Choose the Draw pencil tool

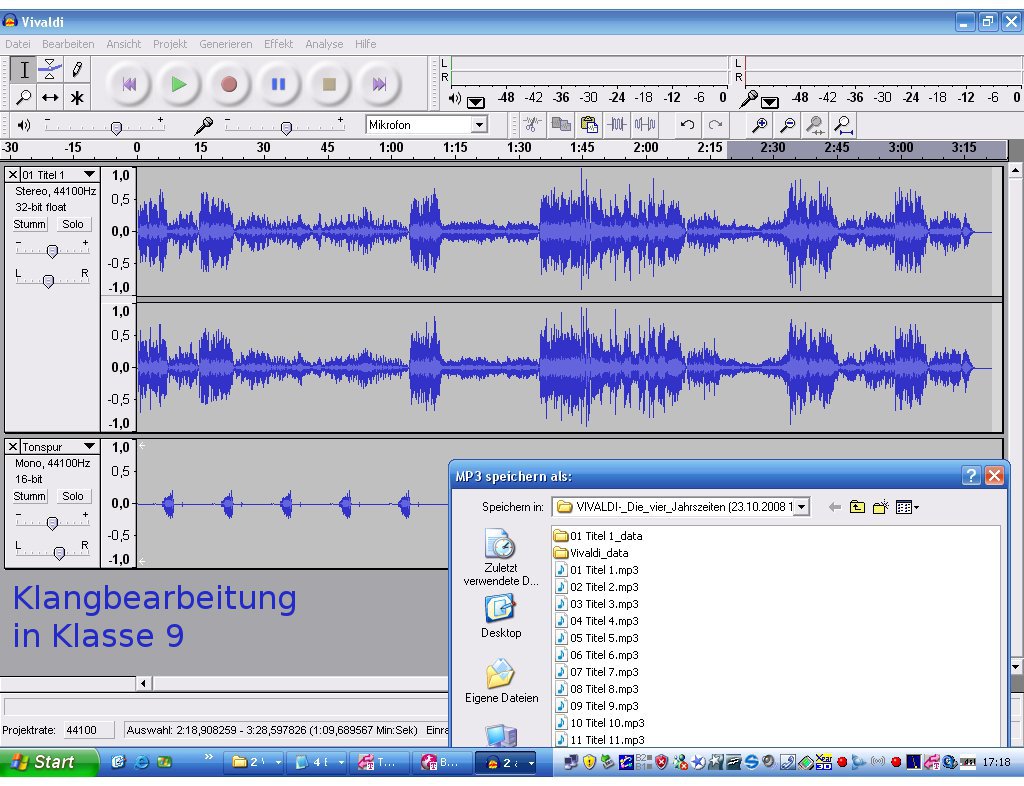coord(76,70)
